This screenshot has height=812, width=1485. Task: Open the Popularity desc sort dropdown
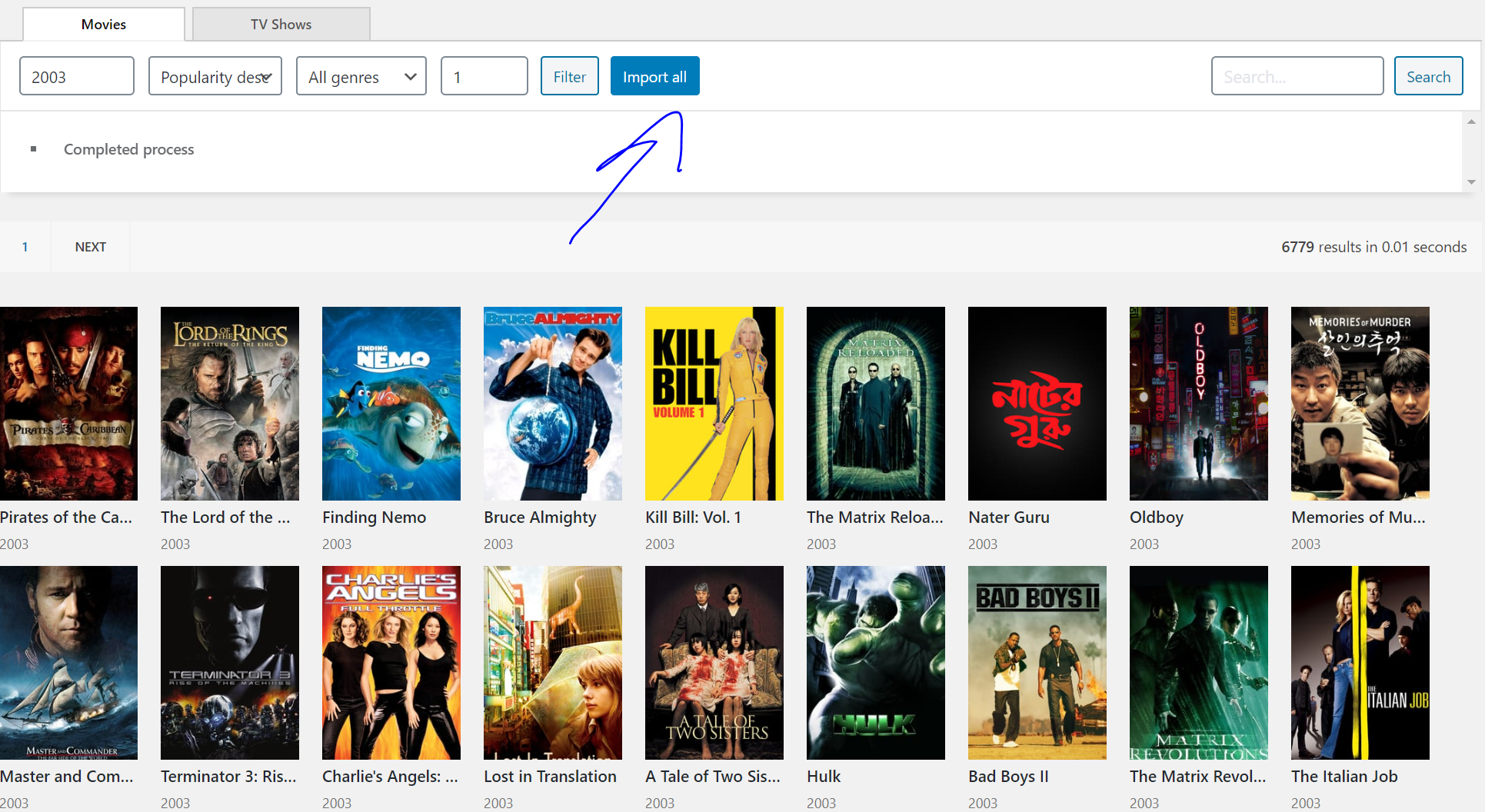(x=215, y=76)
